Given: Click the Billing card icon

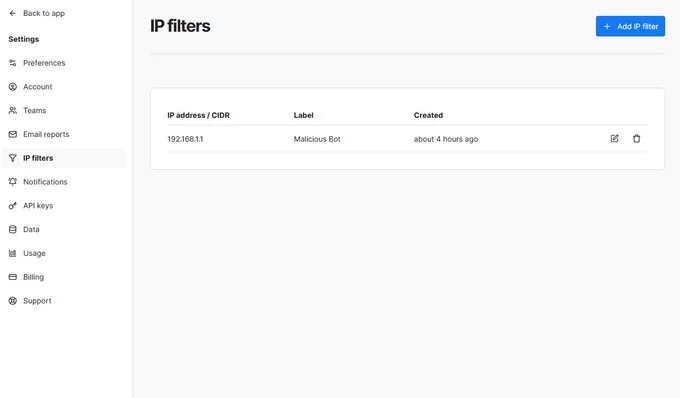Looking at the screenshot, I should [13, 277].
